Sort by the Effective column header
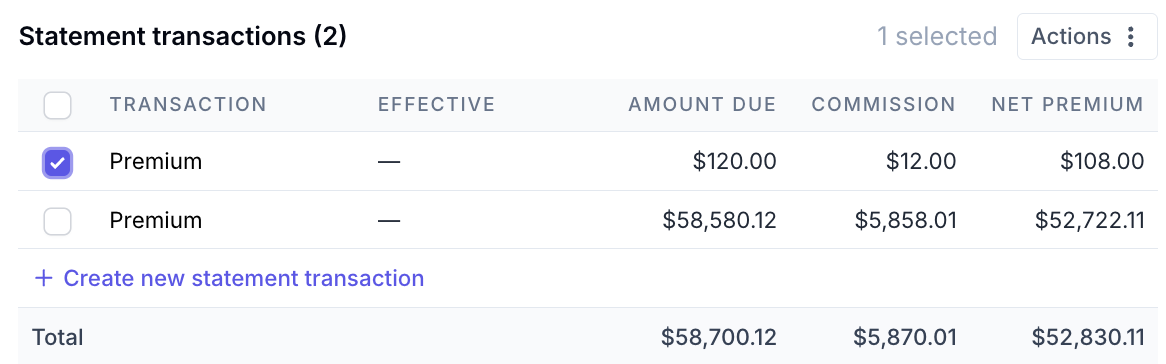Viewport: 1166px width, 364px height. [437, 104]
